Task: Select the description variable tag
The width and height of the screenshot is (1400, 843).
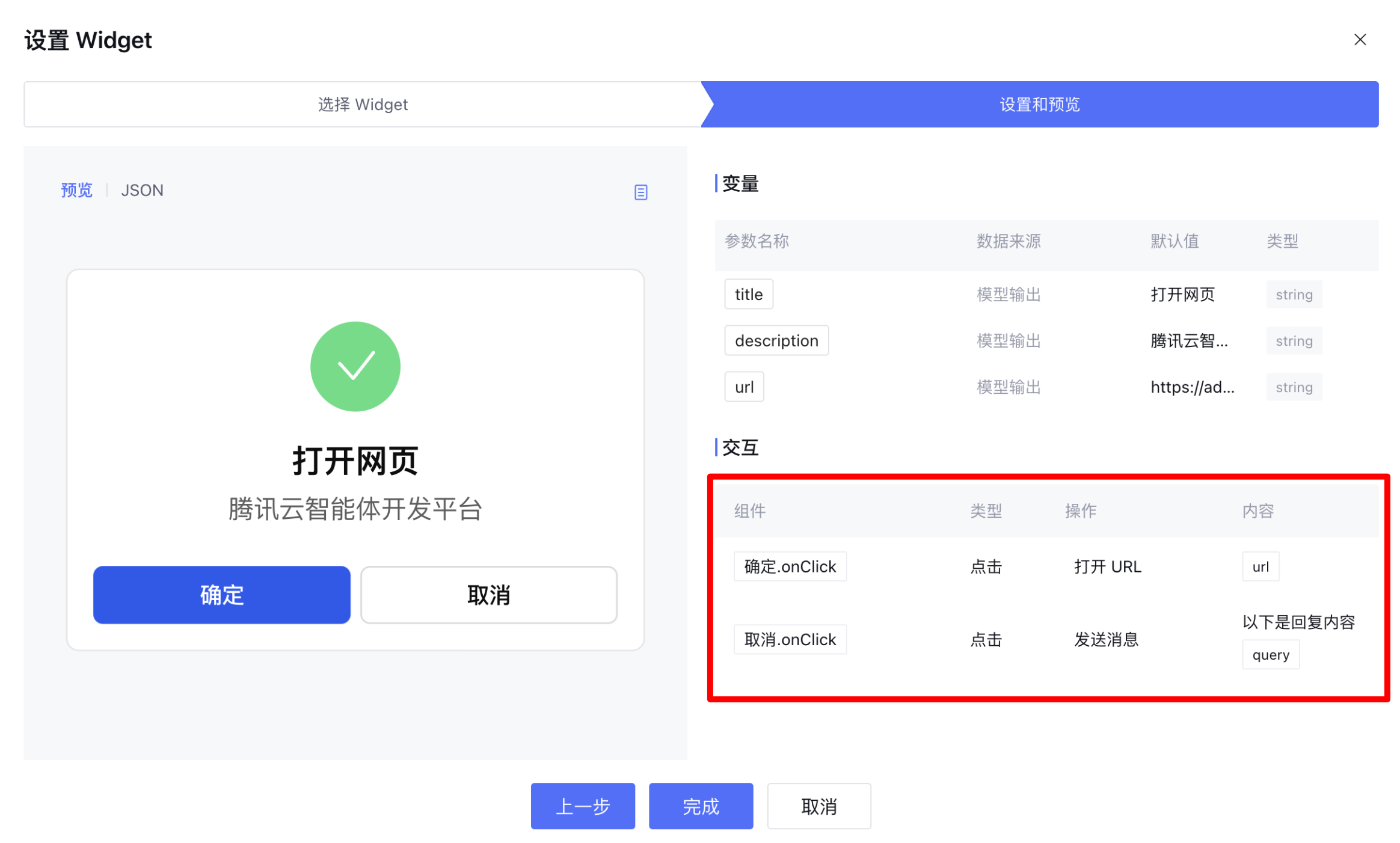Action: 776,340
